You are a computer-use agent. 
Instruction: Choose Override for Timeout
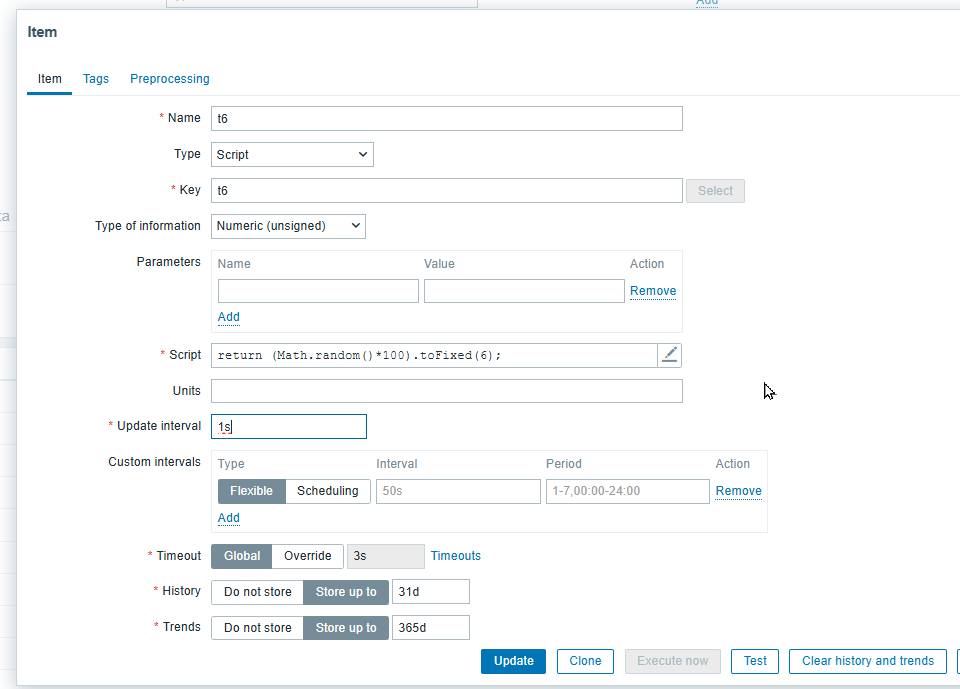pos(307,556)
